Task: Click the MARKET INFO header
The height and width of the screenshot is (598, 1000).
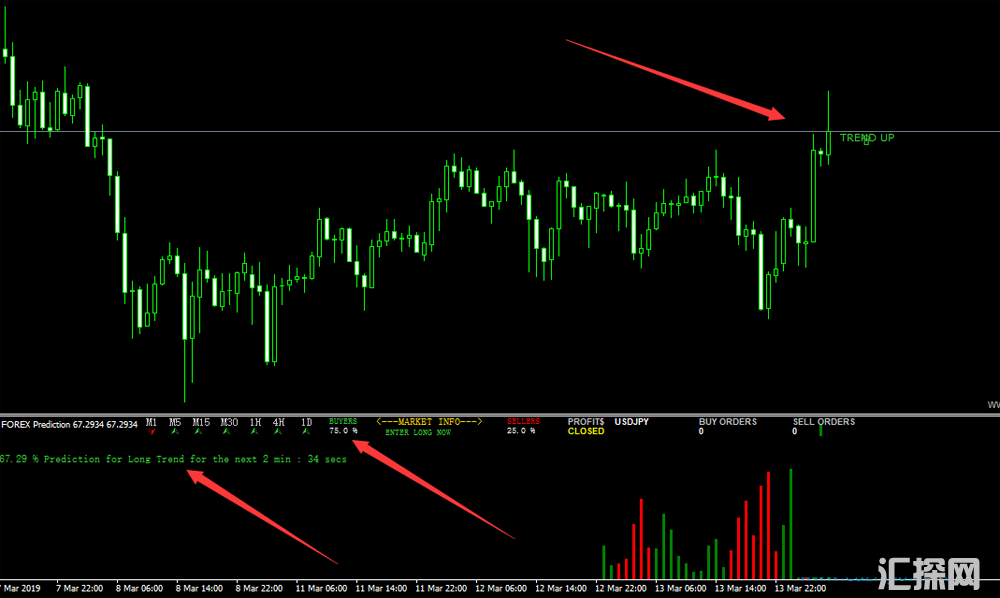Action: pyautogui.click(x=428, y=422)
